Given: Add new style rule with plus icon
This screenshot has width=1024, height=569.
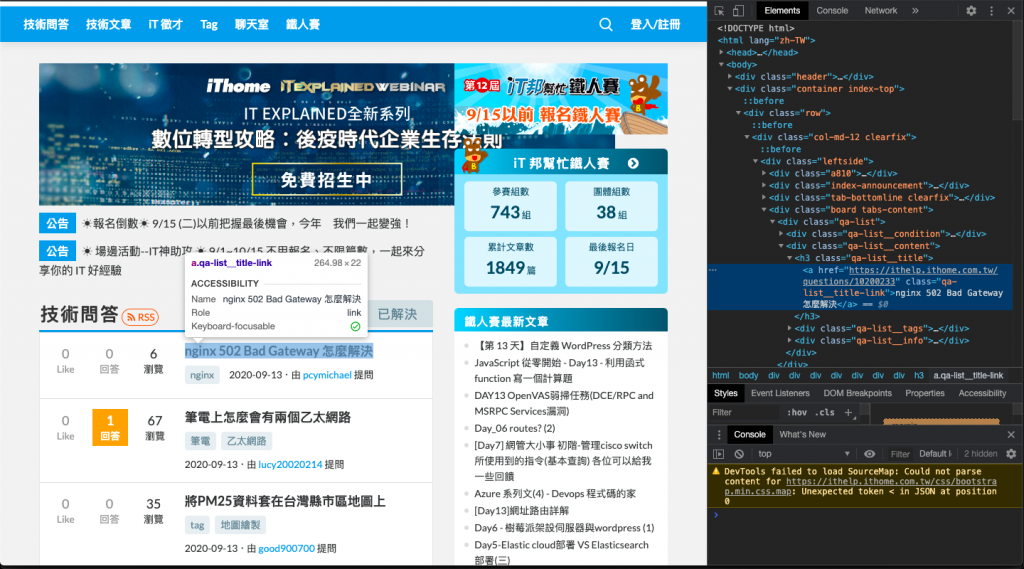Looking at the screenshot, I should click(848, 412).
